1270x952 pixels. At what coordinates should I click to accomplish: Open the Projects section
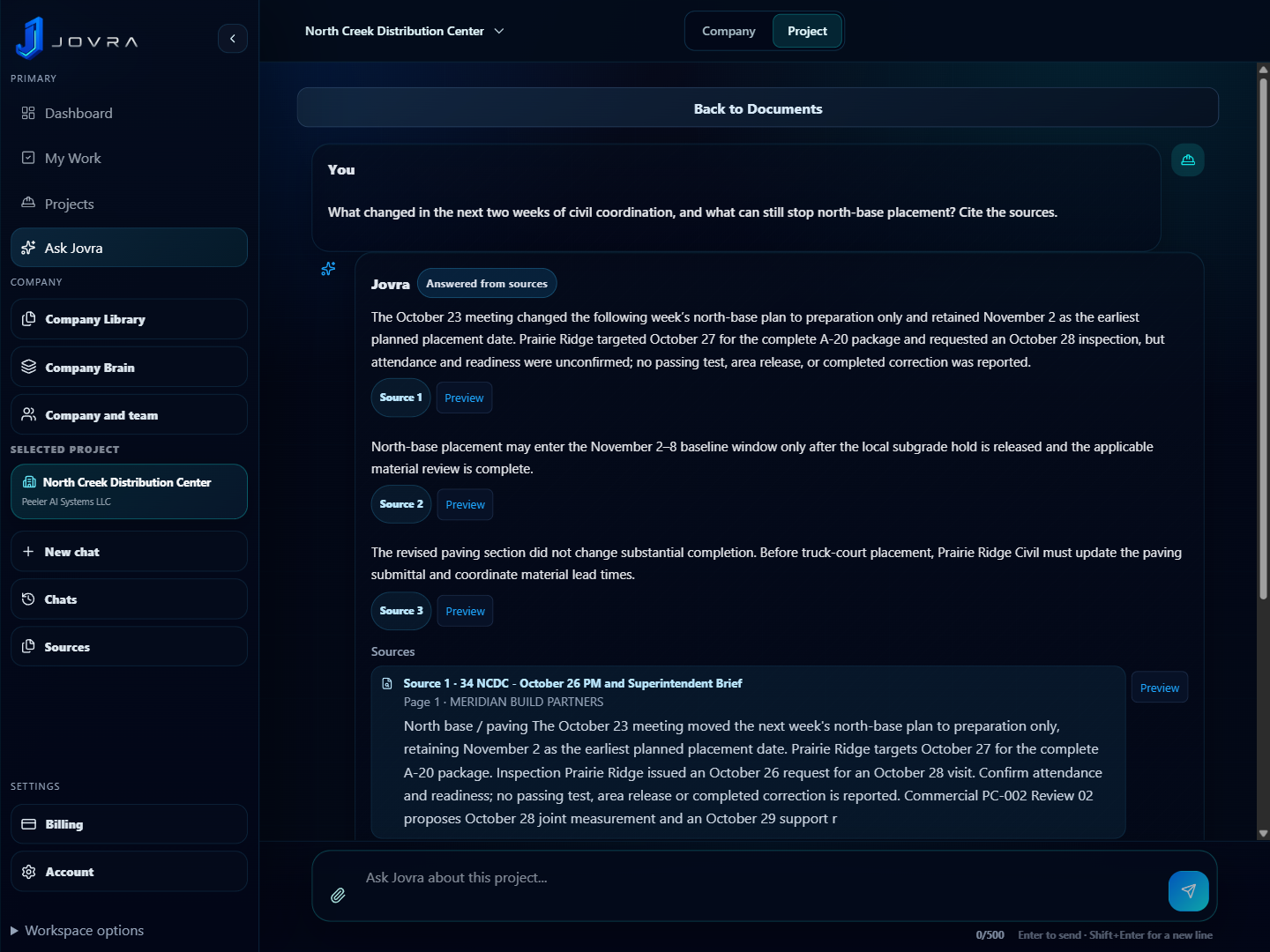click(129, 204)
